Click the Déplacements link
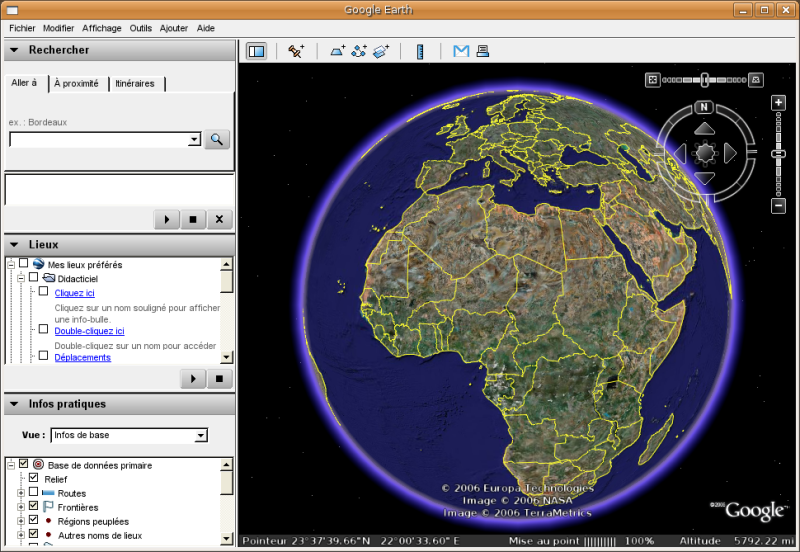 click(83, 357)
